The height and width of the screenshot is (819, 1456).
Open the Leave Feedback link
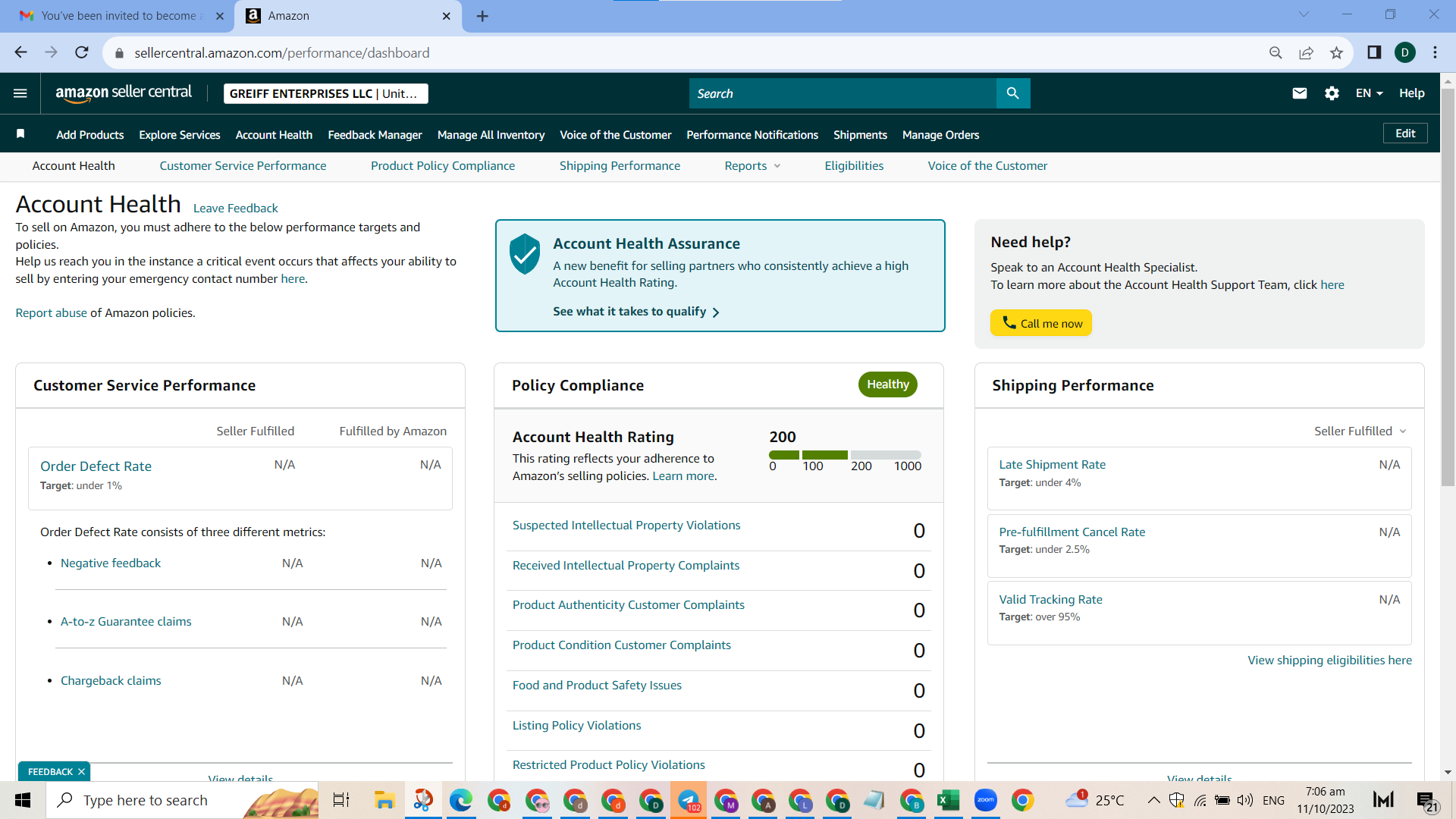click(x=236, y=209)
